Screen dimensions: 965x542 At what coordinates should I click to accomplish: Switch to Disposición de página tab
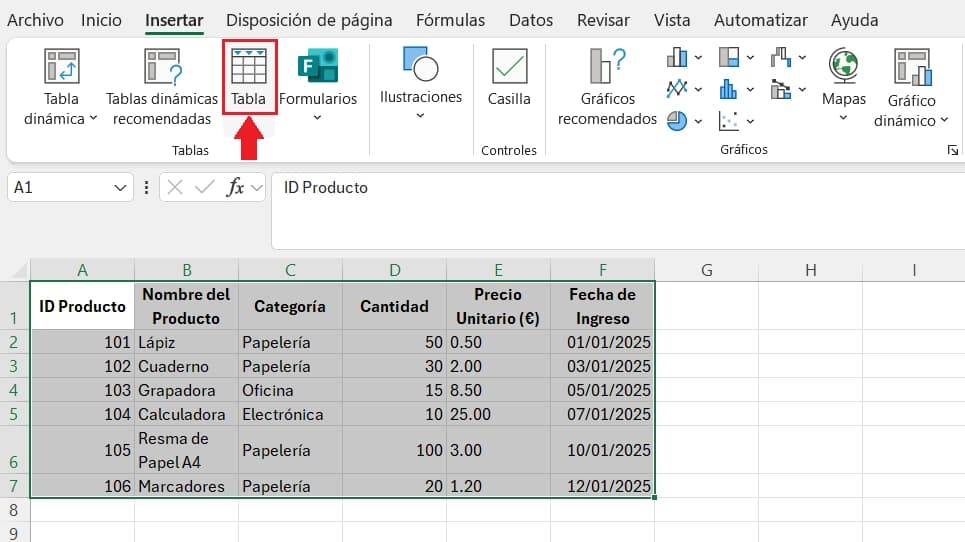pos(309,20)
